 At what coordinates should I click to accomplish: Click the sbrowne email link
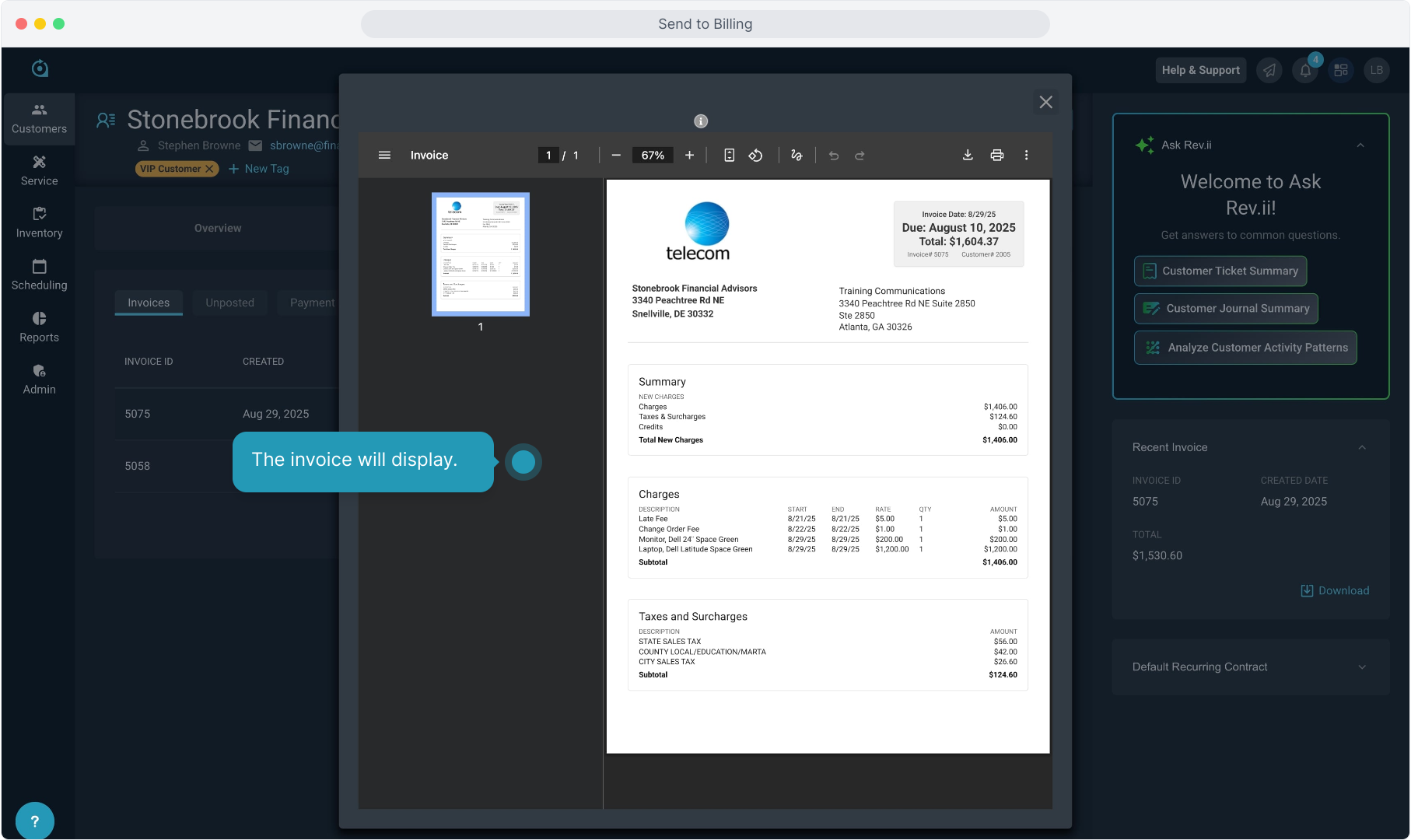pyautogui.click(x=304, y=145)
